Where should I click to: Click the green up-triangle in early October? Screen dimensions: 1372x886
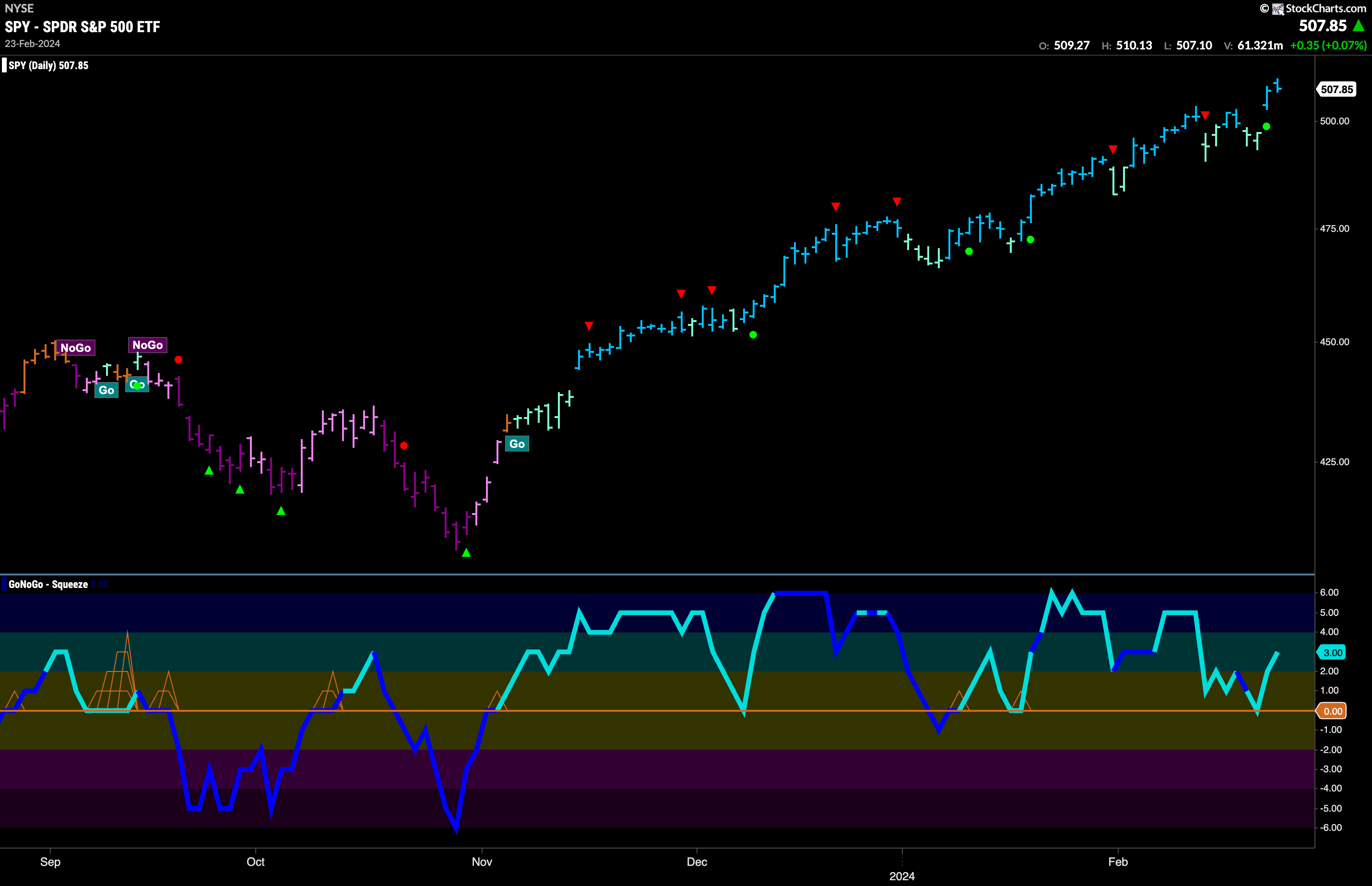[281, 511]
